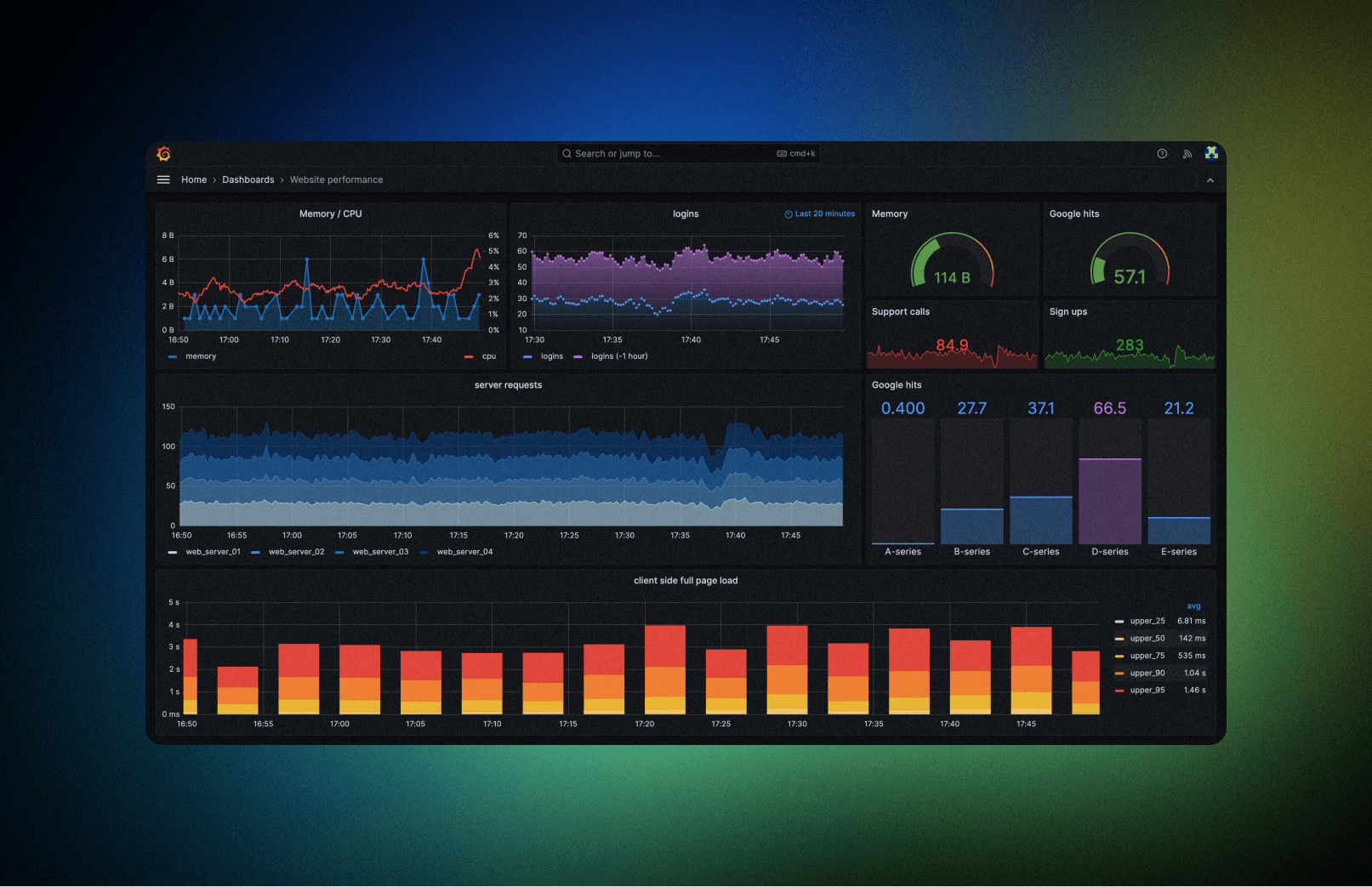Click the Grafana logo

point(164,154)
